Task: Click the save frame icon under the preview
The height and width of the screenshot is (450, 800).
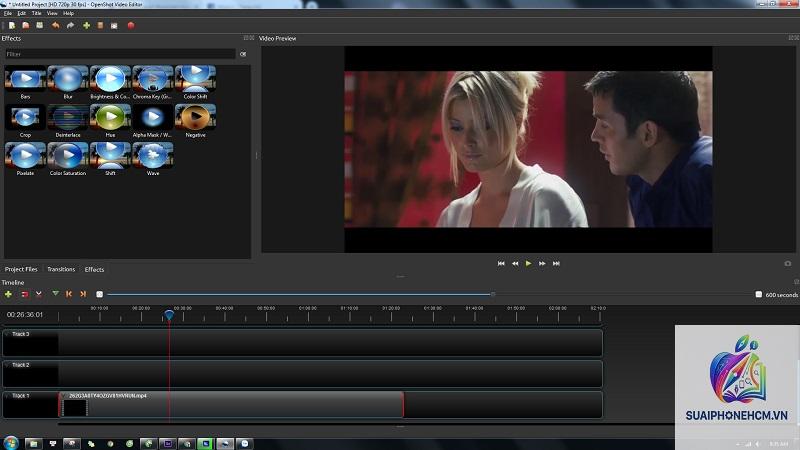Action: 788,264
